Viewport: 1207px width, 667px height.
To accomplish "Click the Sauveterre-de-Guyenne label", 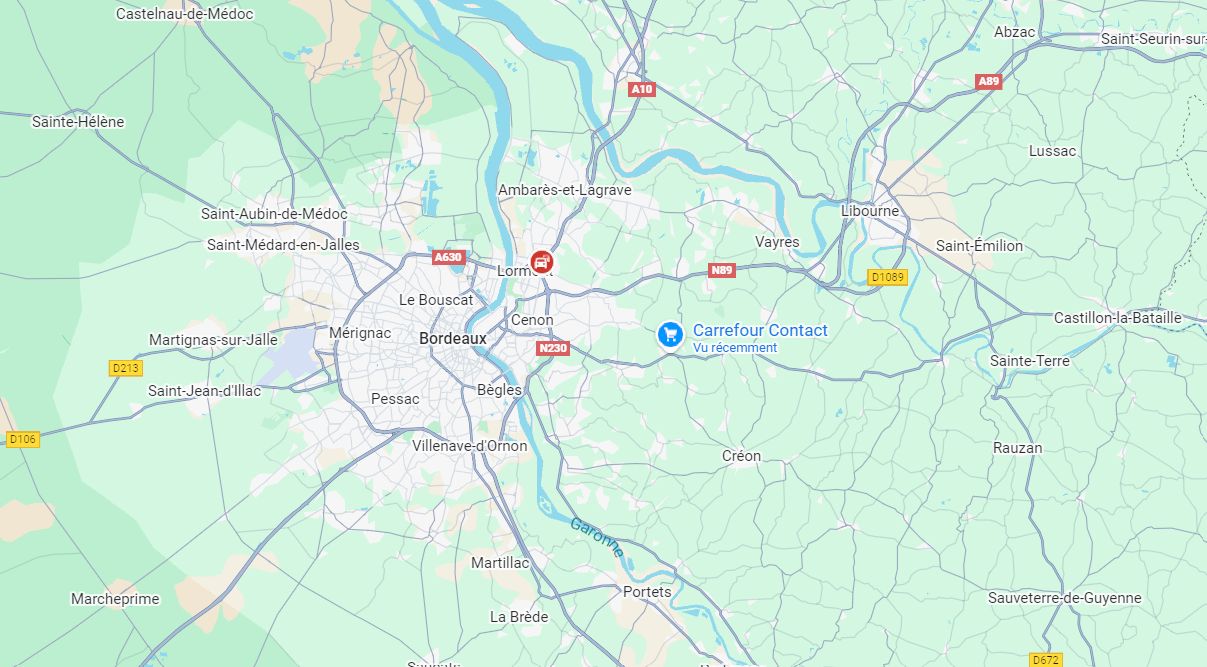I will pos(1064,598).
